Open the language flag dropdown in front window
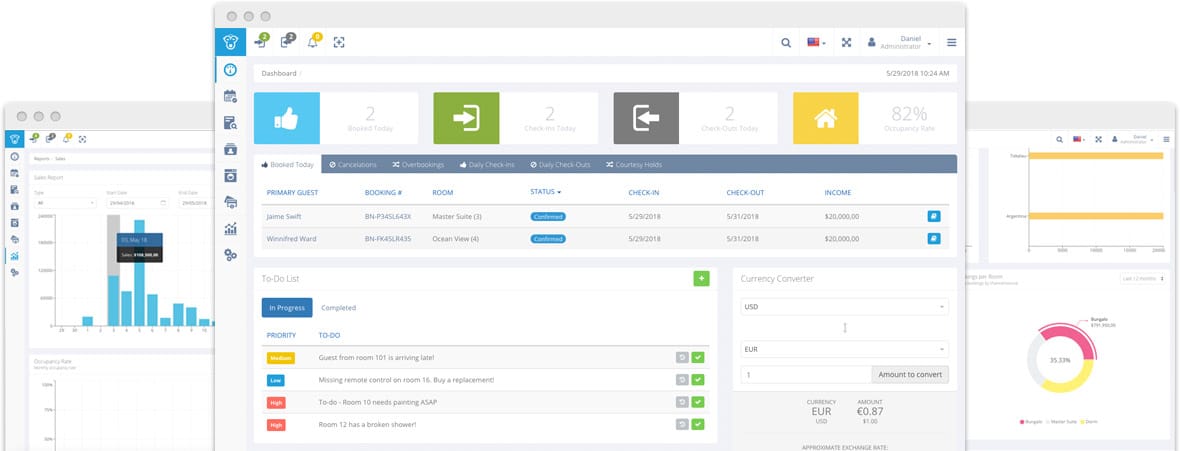The width and height of the screenshot is (1180, 451). pyautogui.click(x=816, y=43)
